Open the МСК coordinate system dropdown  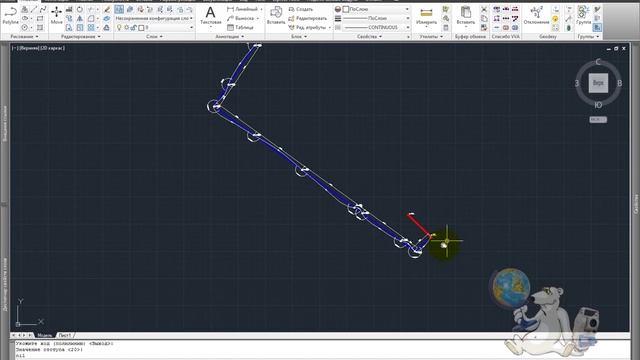click(598, 120)
